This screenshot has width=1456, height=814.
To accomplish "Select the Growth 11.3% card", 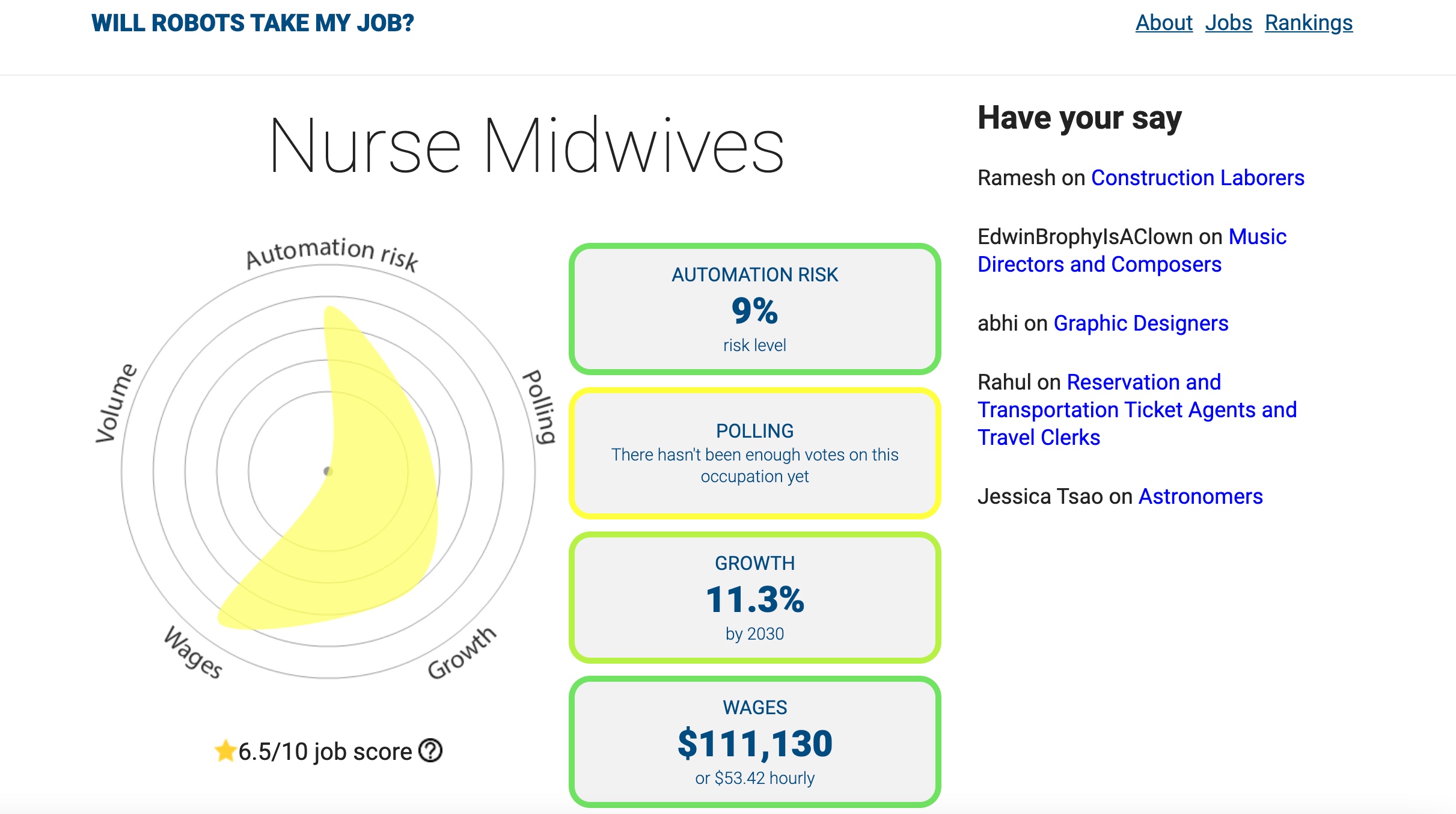I will 754,598.
